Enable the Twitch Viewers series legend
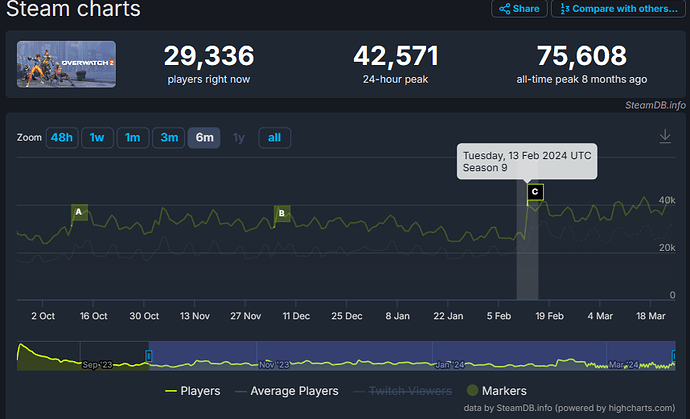The width and height of the screenshot is (690, 419). [403, 391]
